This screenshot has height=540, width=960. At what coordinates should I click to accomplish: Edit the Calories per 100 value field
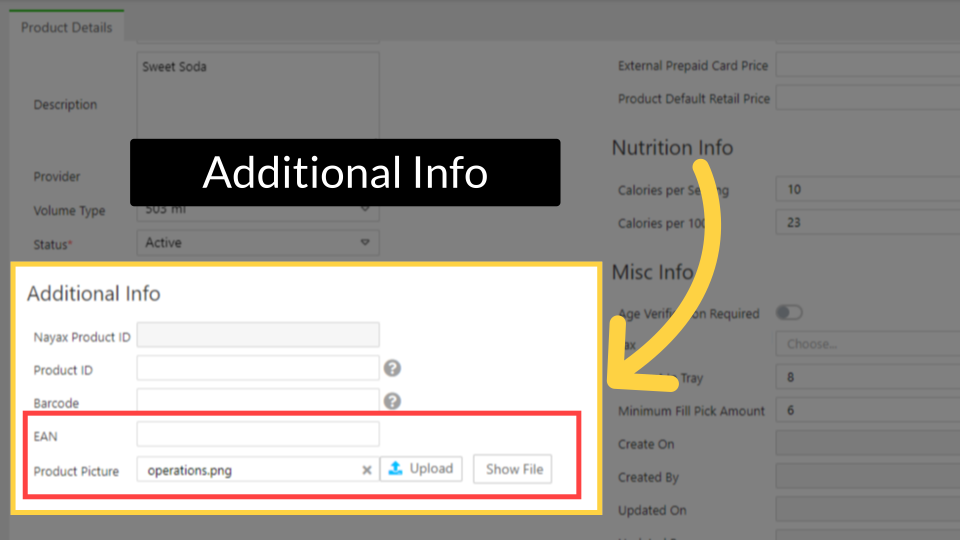coord(866,223)
